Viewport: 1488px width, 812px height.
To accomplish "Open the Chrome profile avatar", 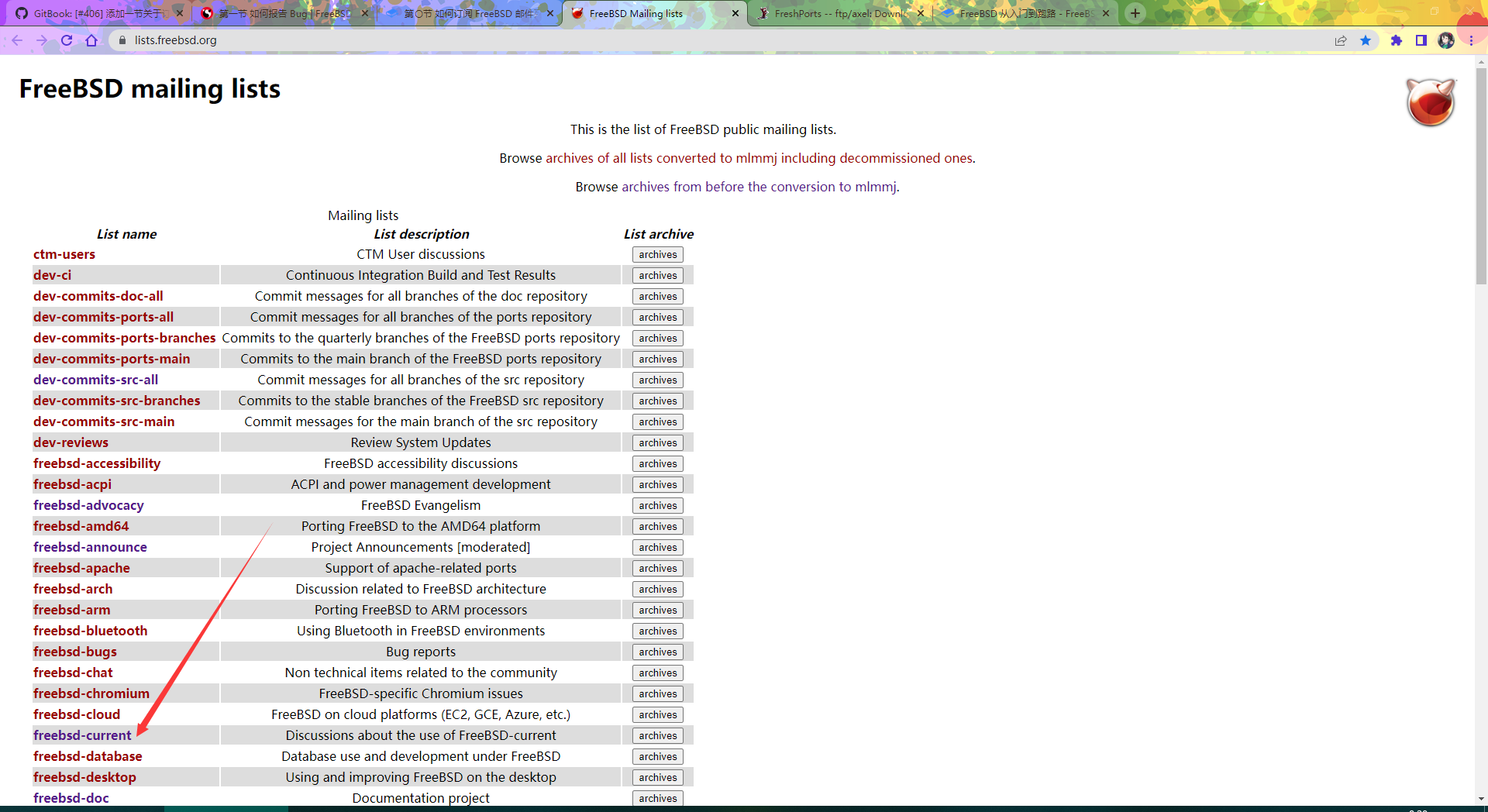I will click(x=1446, y=40).
